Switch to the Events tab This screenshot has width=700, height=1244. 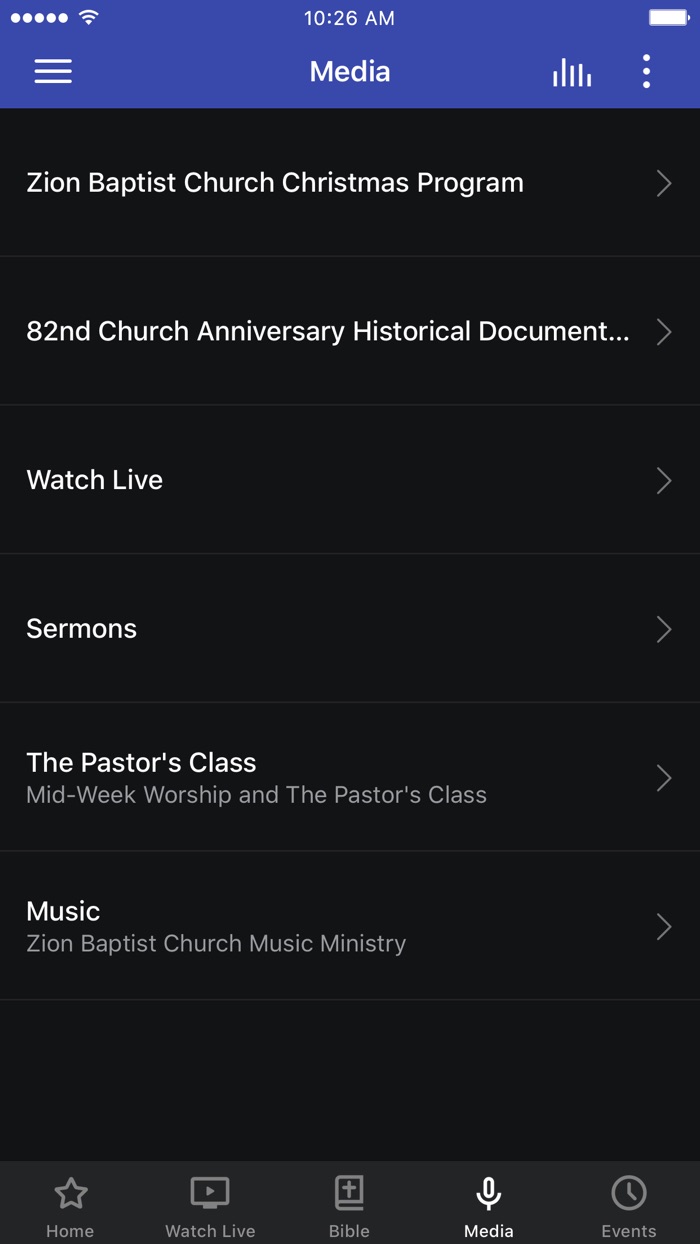(x=628, y=1204)
